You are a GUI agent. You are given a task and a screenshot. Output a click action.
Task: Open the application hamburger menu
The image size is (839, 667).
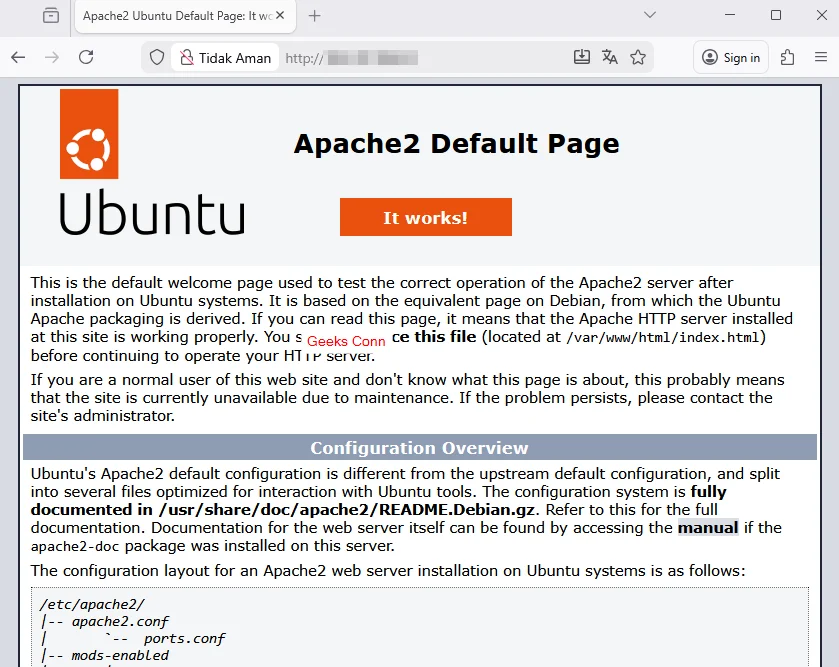point(823,57)
